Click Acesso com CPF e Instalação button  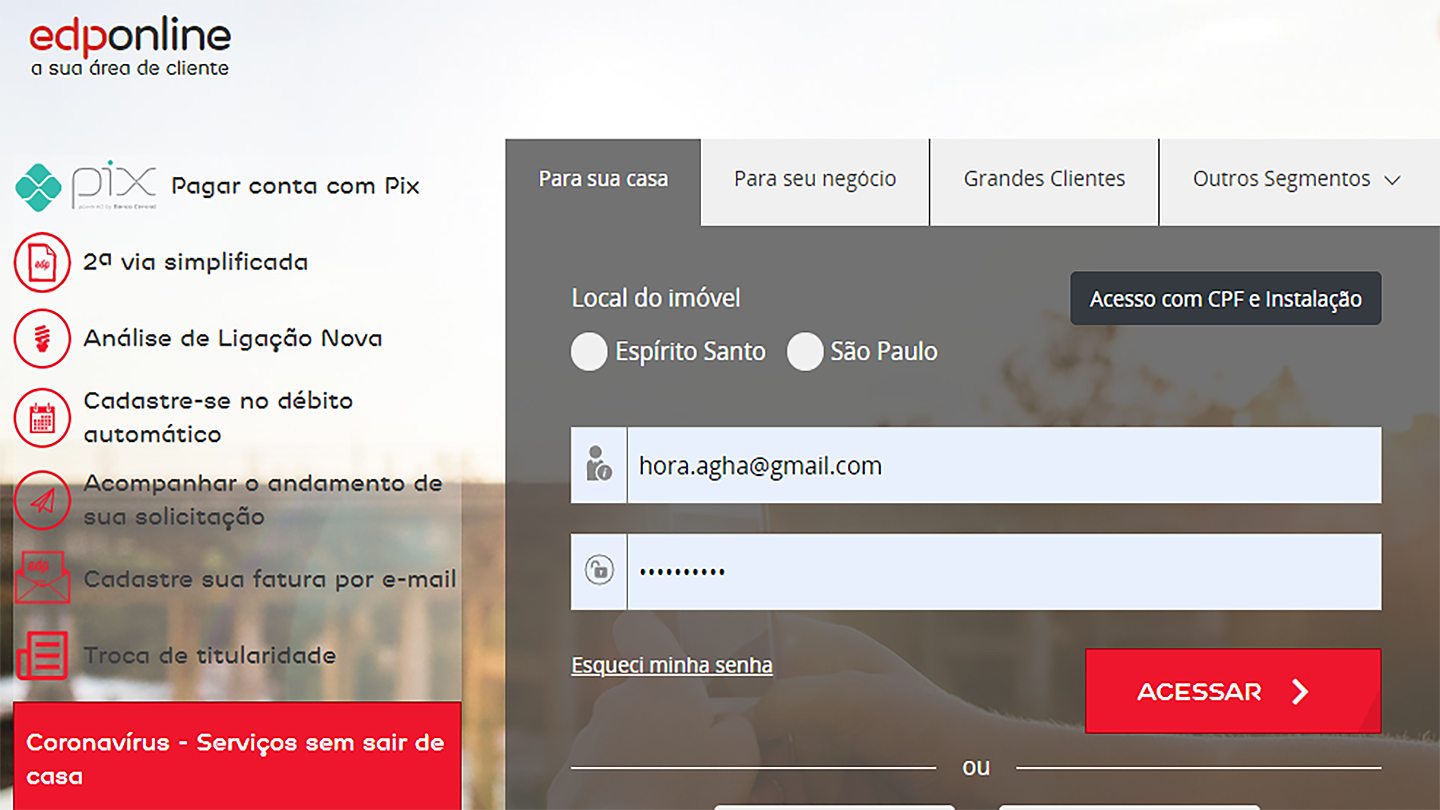pos(1225,299)
